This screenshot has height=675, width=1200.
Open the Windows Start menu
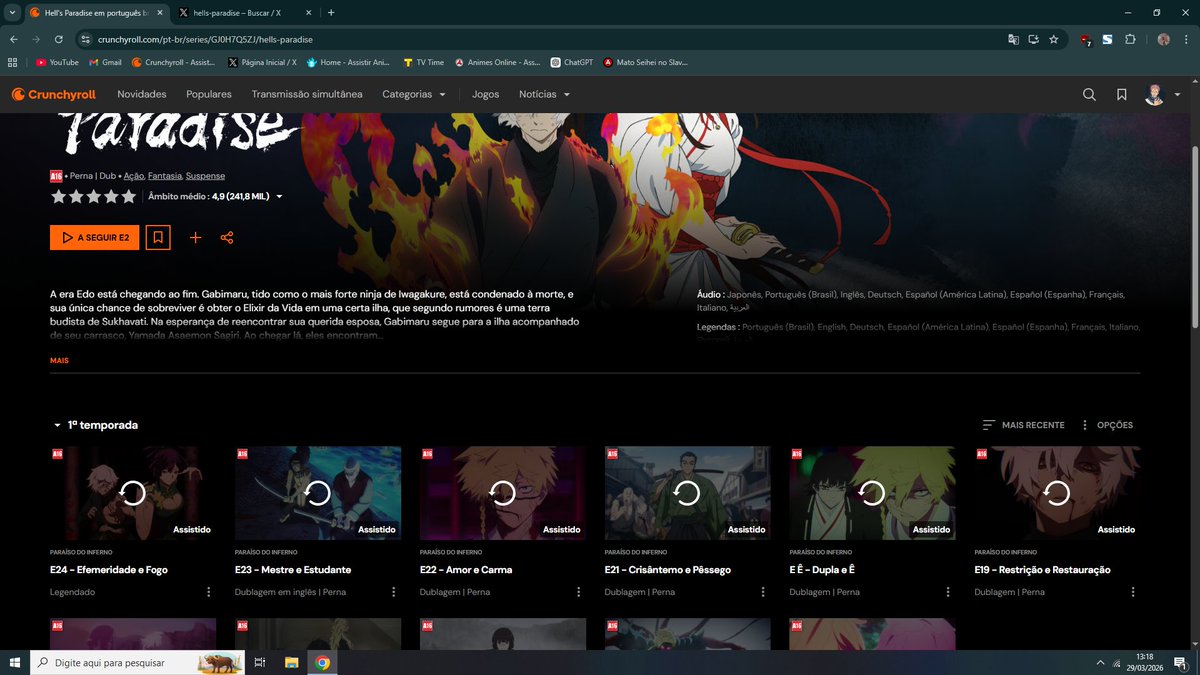point(15,662)
